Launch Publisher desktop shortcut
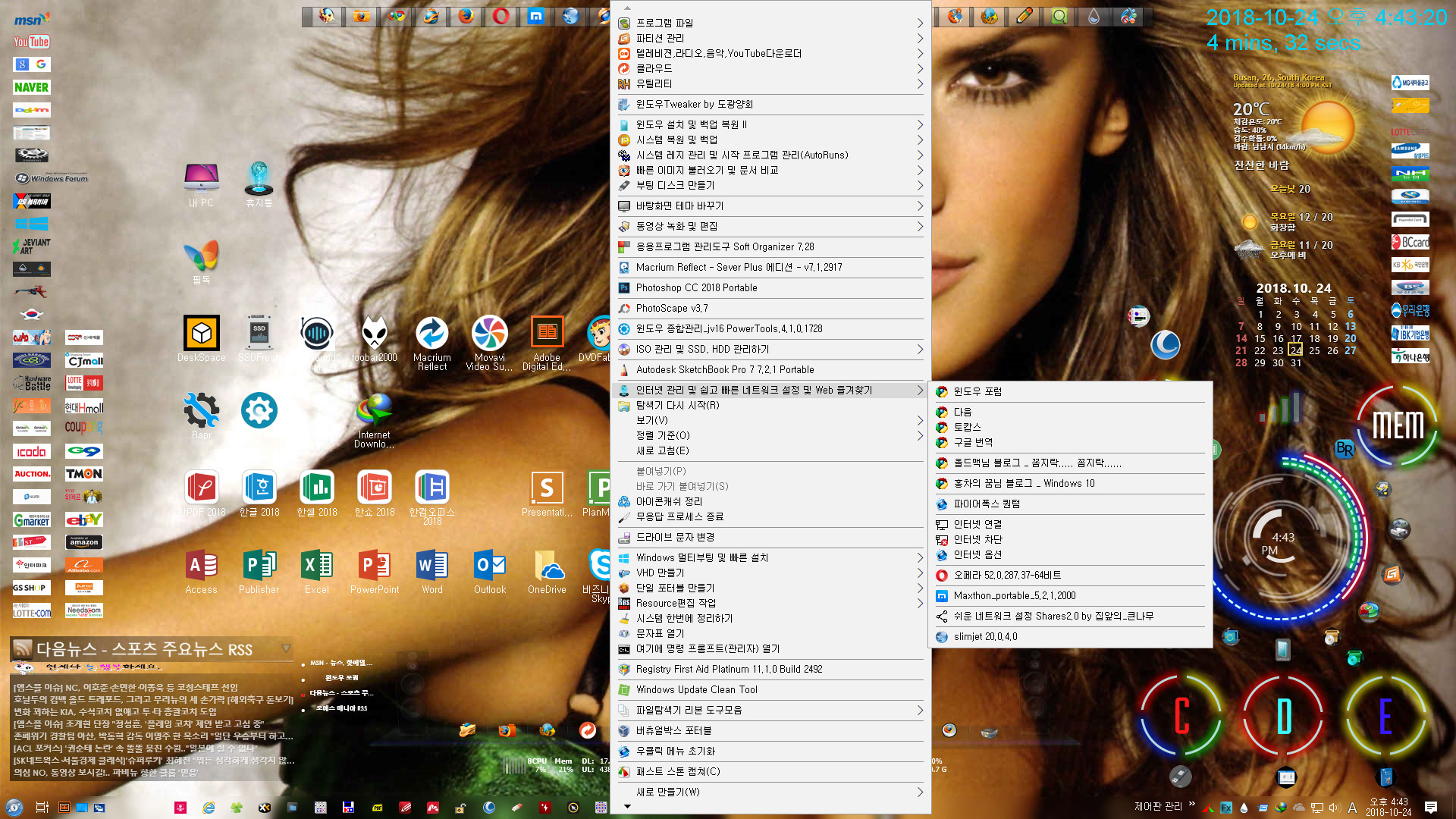 coord(259,571)
